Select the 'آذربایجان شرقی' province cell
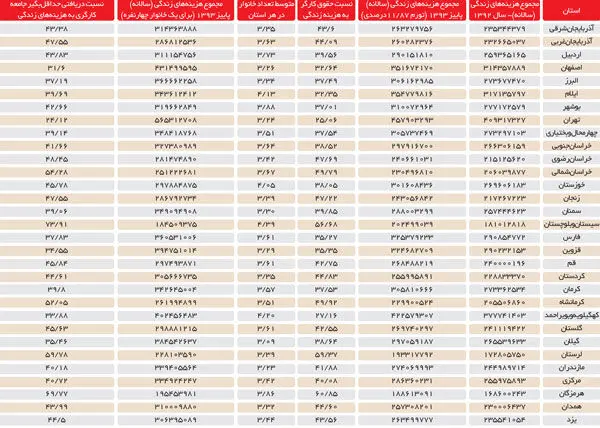 pos(571,29)
